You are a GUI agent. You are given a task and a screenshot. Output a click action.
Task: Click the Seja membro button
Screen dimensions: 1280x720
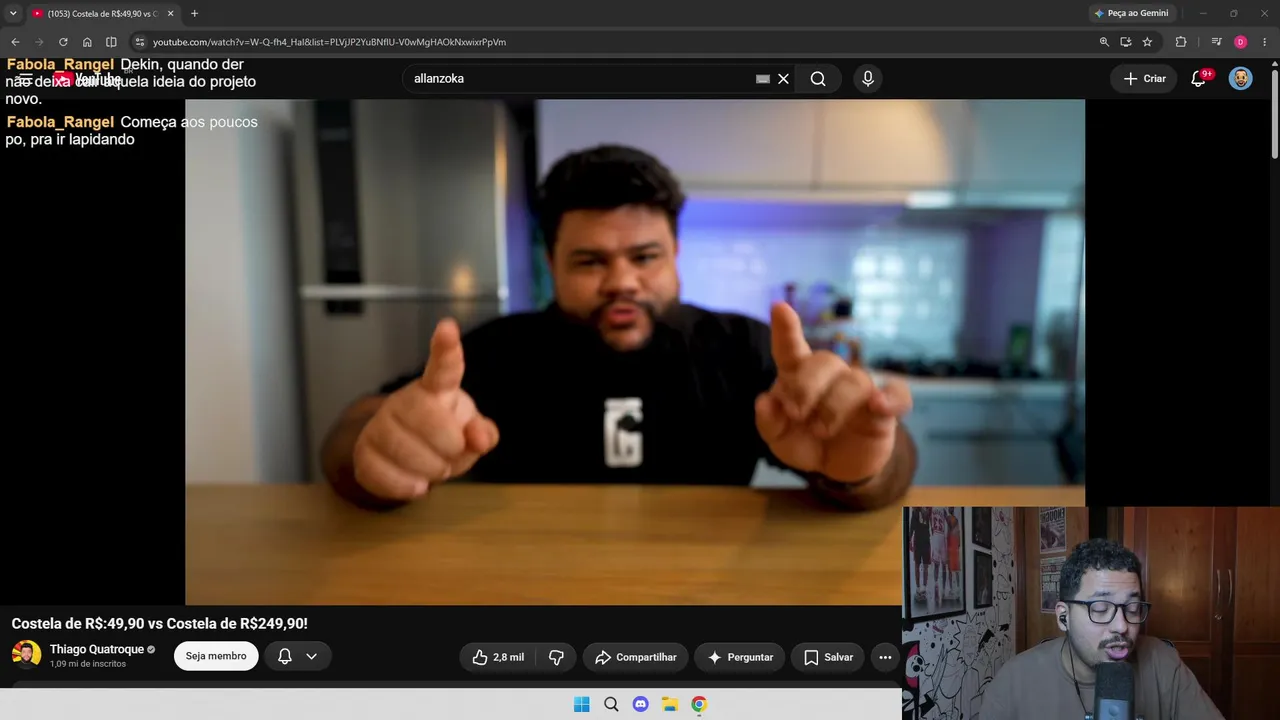[x=216, y=656]
